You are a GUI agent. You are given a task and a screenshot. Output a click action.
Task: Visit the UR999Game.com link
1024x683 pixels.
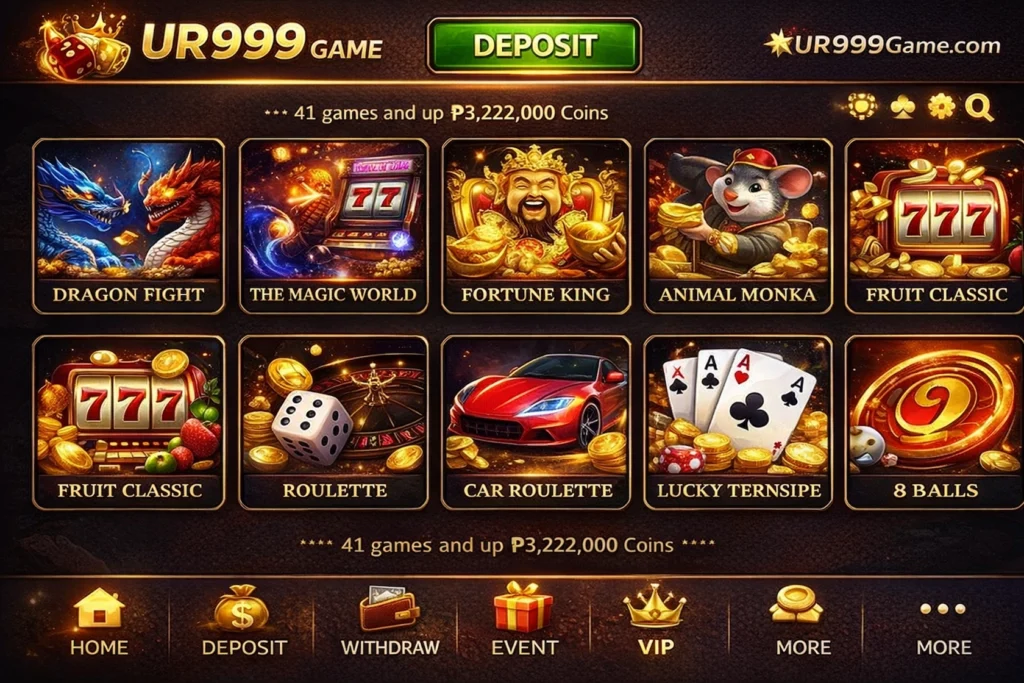point(882,44)
